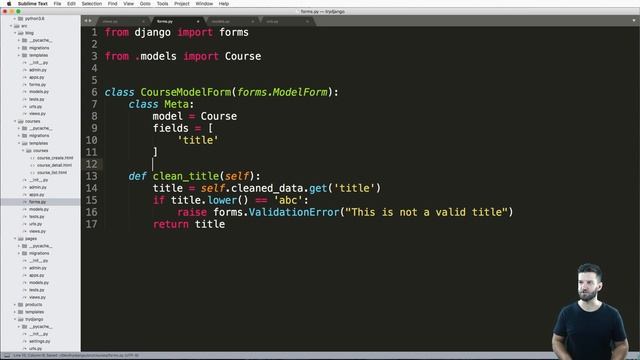Collapse the top-level courses folder arrow
The image size is (640, 360).
pos(15,121)
